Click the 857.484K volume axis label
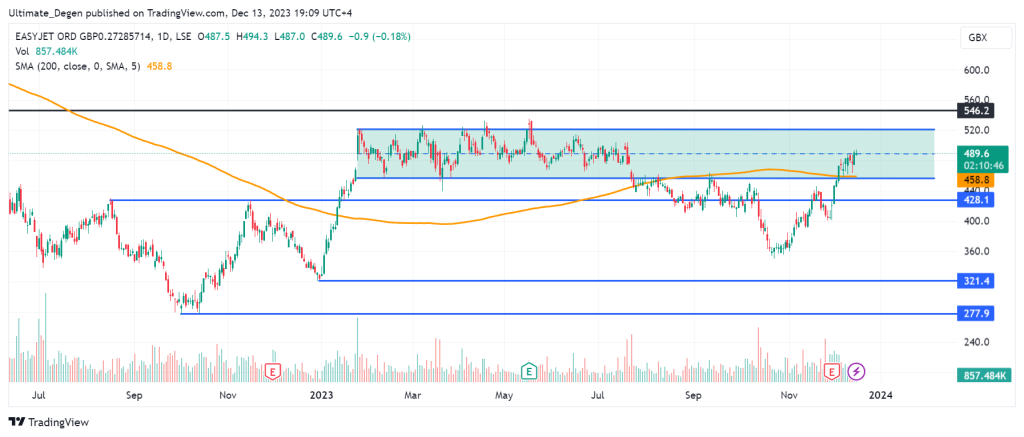The image size is (1024, 437). click(x=983, y=376)
